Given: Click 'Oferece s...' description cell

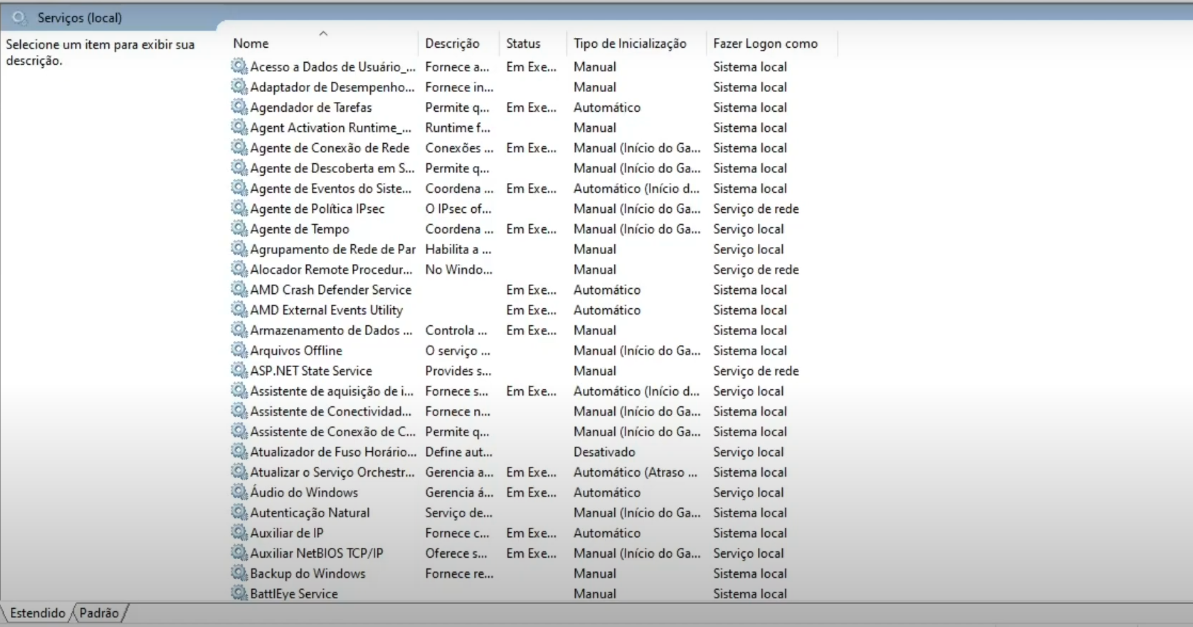Looking at the screenshot, I should point(457,553).
